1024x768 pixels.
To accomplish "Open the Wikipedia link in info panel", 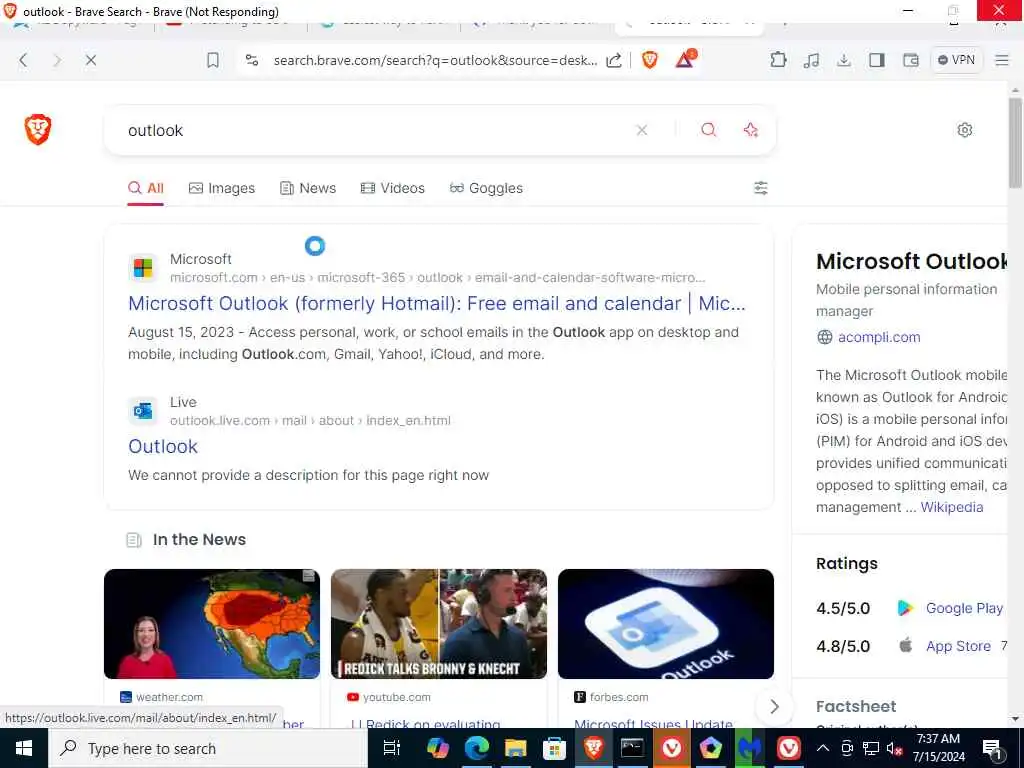I will [952, 507].
